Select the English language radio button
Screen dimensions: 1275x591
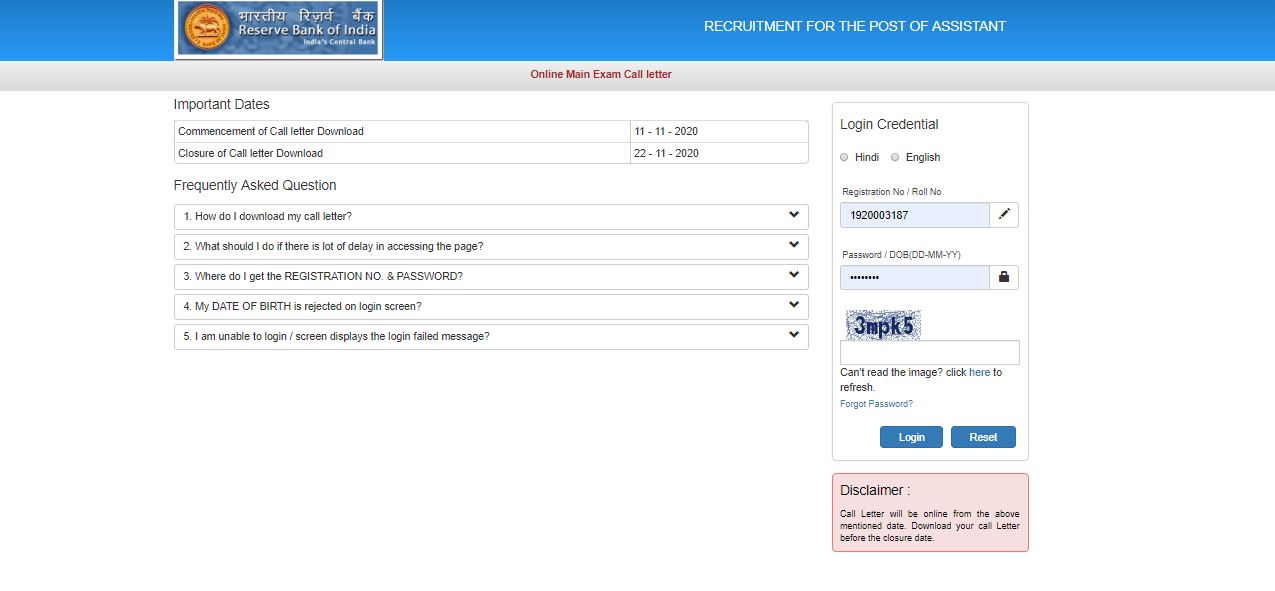click(x=895, y=157)
